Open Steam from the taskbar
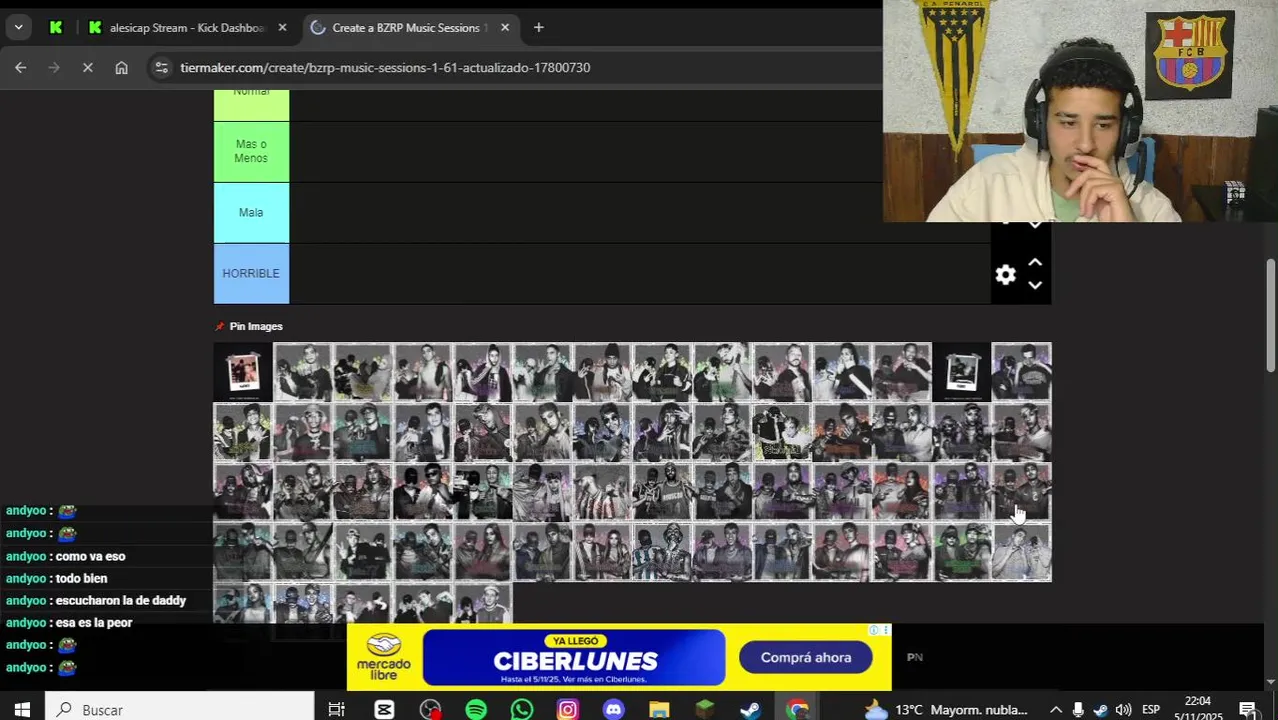Screen dimensions: 1278x720 pos(750,709)
